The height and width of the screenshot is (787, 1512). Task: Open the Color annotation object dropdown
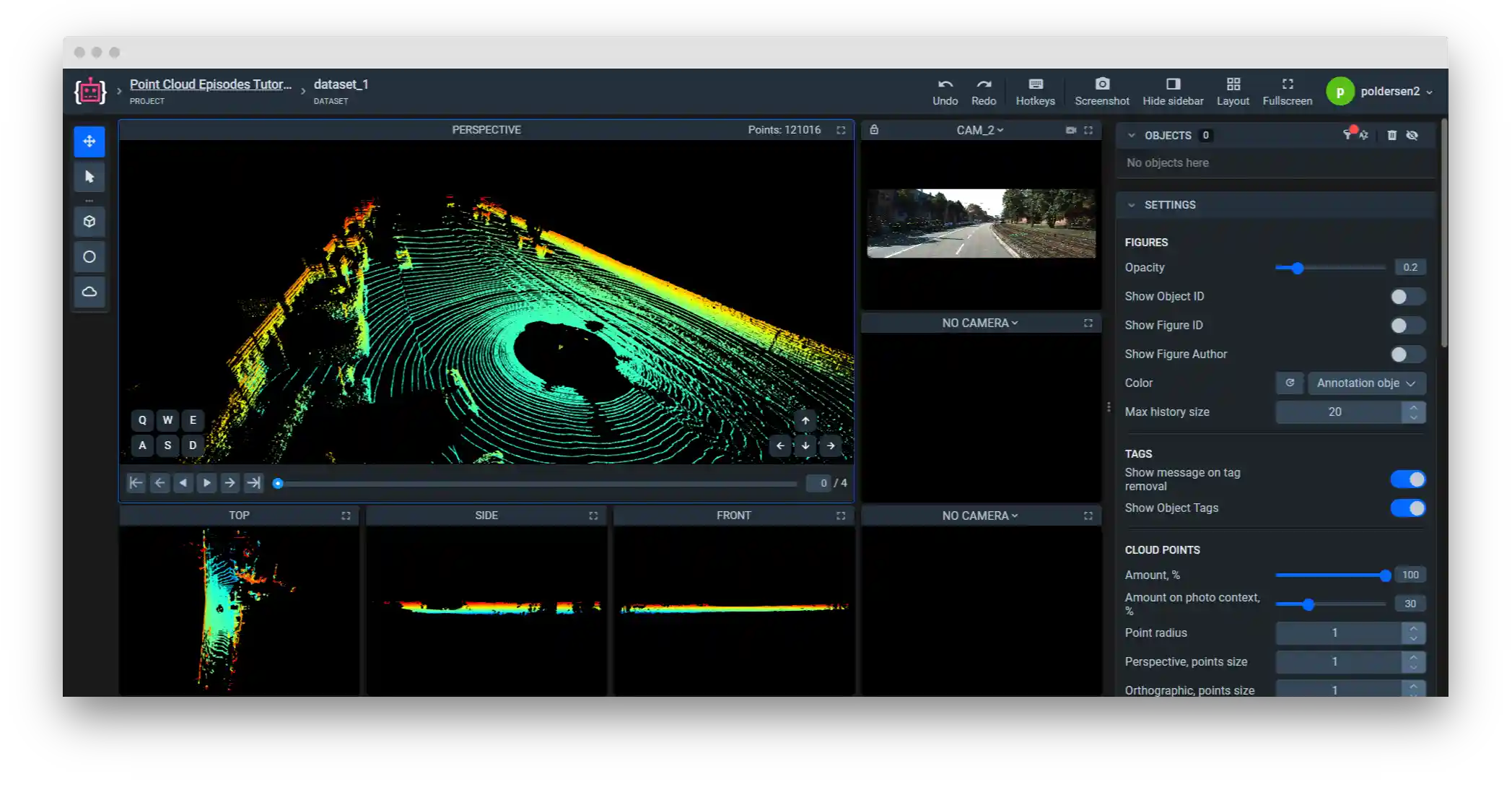1365,383
